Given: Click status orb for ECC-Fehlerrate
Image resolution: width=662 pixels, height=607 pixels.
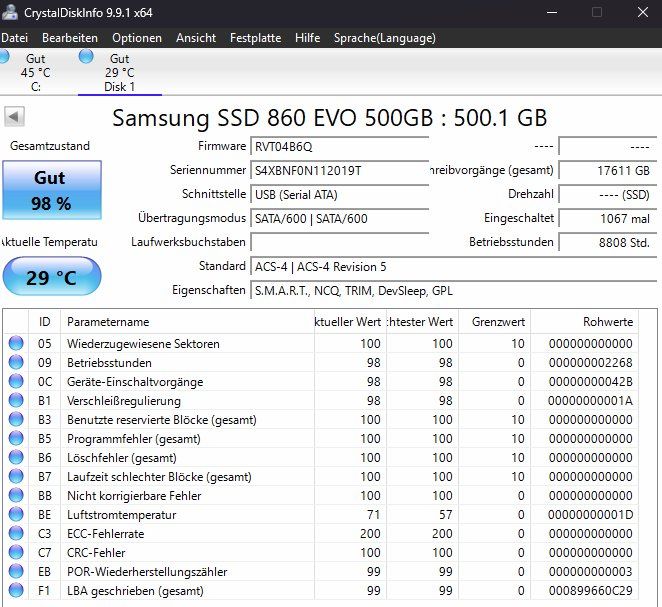Looking at the screenshot, I should click(x=16, y=533).
